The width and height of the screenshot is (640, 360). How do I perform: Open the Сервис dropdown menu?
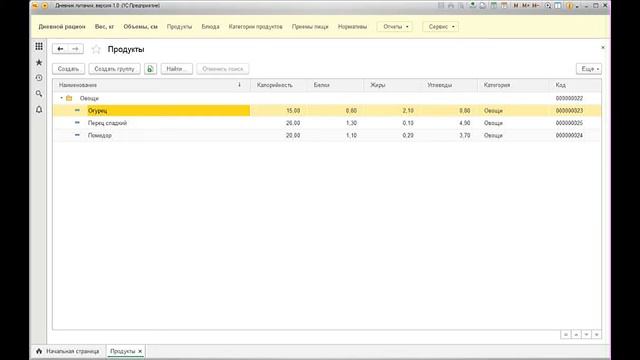(x=440, y=27)
